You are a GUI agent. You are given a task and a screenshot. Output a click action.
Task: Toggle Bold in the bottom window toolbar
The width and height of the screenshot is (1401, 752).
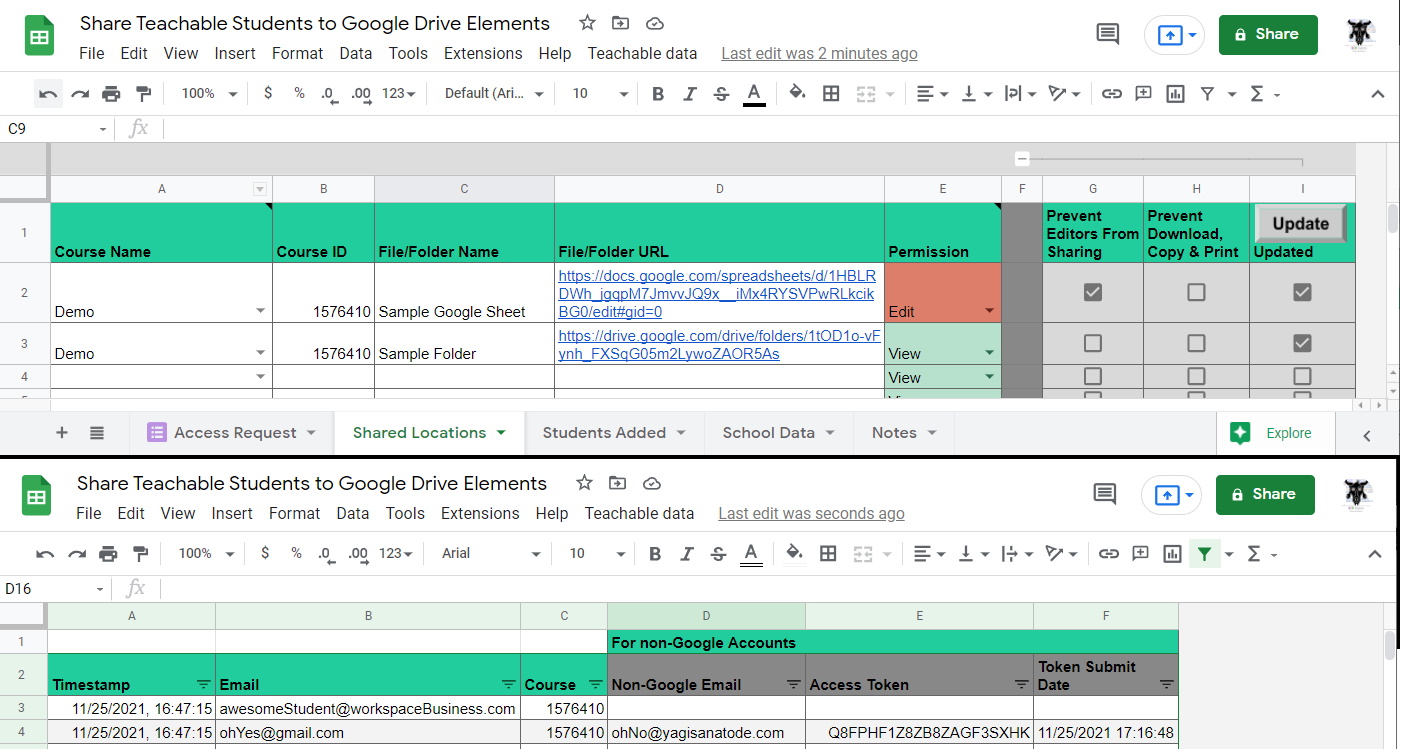(x=655, y=553)
